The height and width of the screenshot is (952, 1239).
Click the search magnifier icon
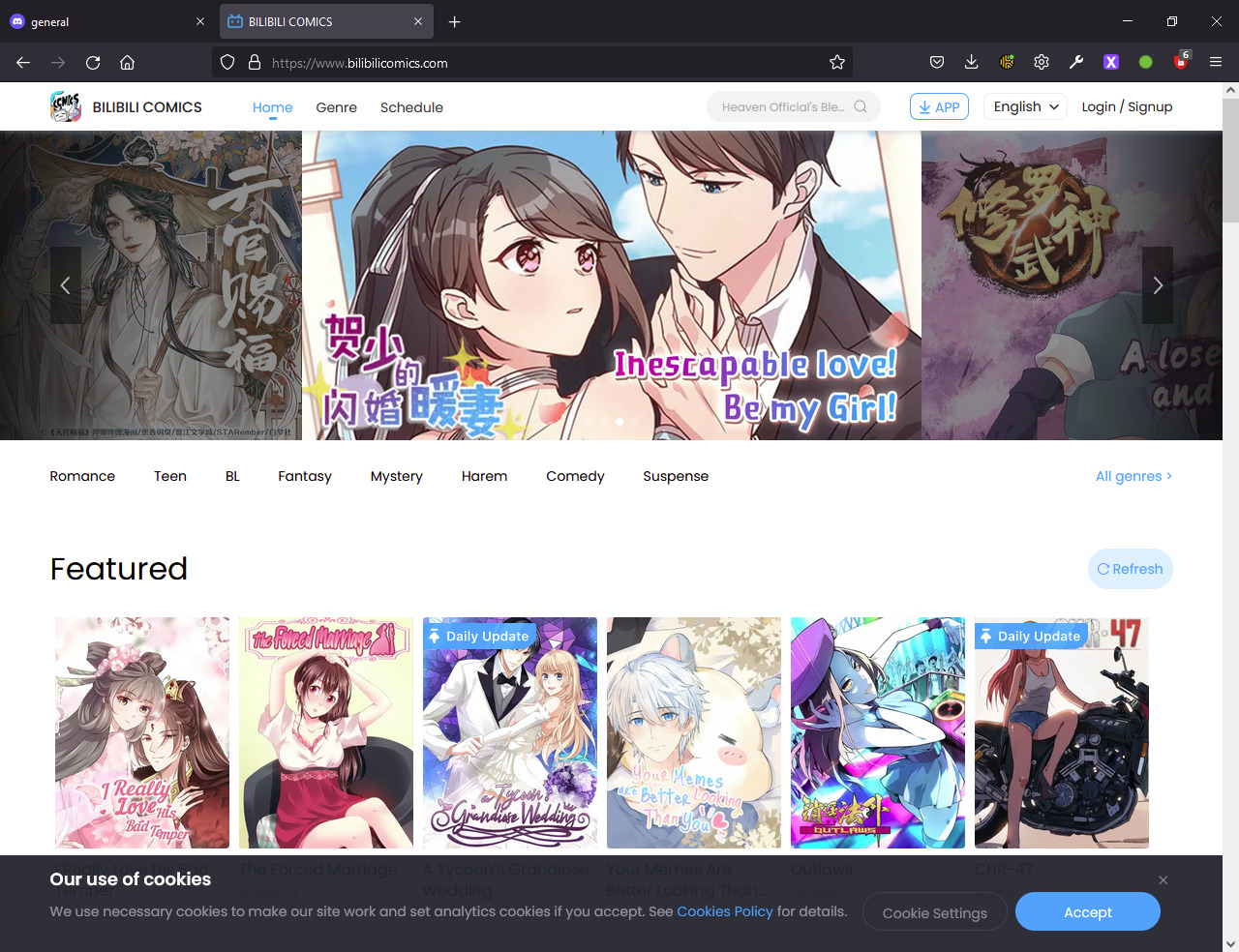(860, 106)
